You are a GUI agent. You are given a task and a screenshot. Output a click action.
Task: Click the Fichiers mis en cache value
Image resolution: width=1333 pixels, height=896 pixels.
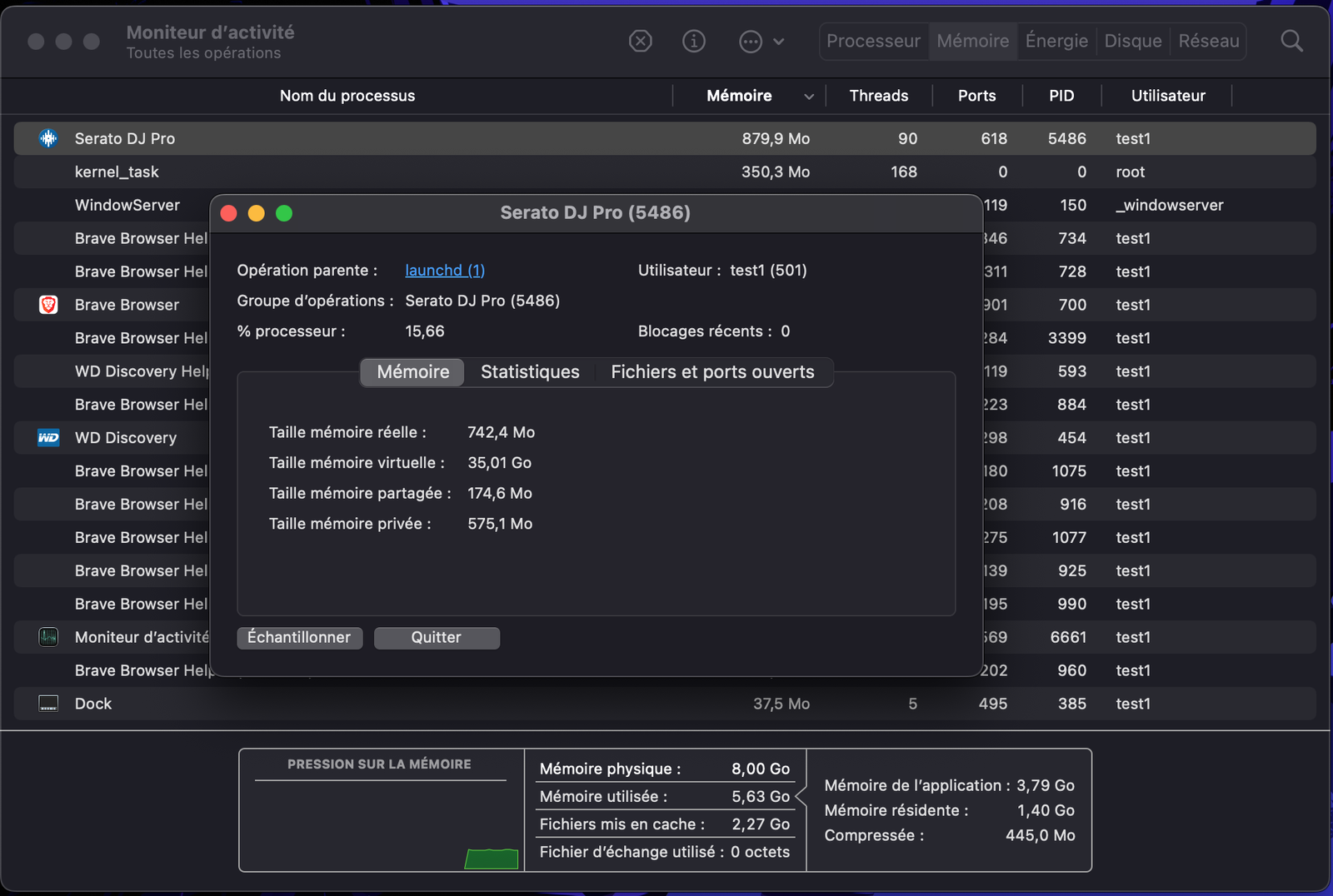point(761,824)
